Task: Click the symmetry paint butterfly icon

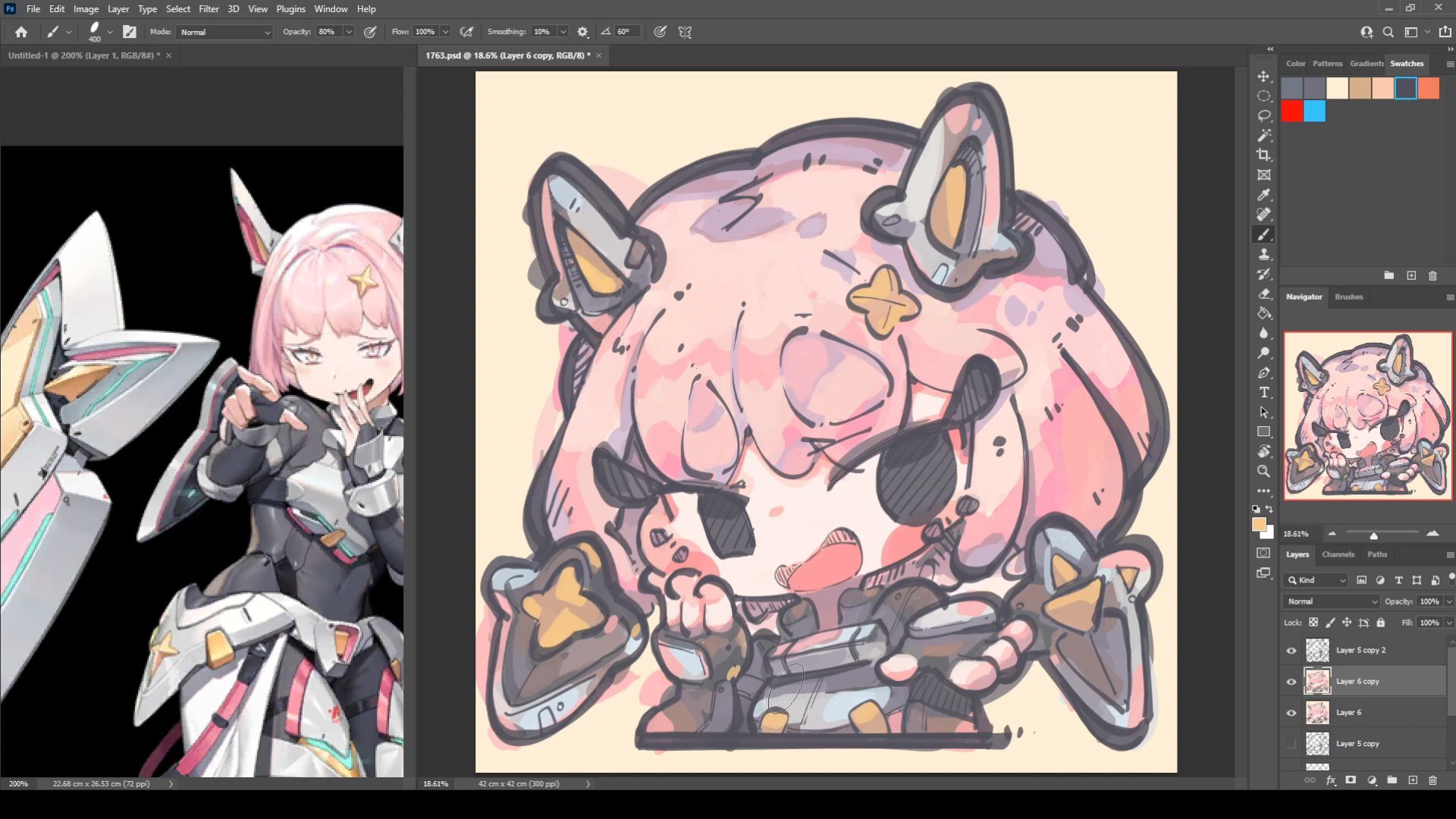Action: click(x=685, y=32)
